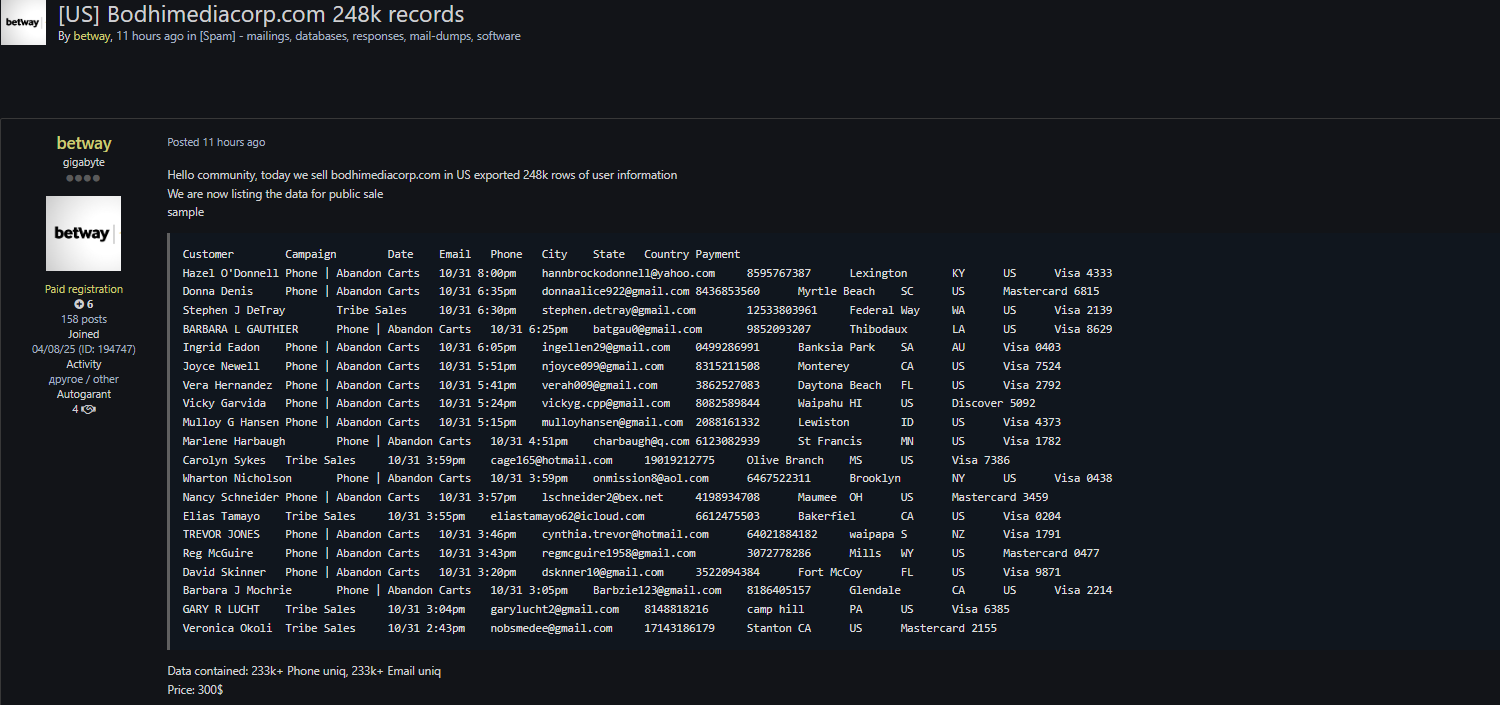Click the rank dots indicator under gigabyte
The height and width of the screenshot is (705, 1500).
(x=84, y=178)
